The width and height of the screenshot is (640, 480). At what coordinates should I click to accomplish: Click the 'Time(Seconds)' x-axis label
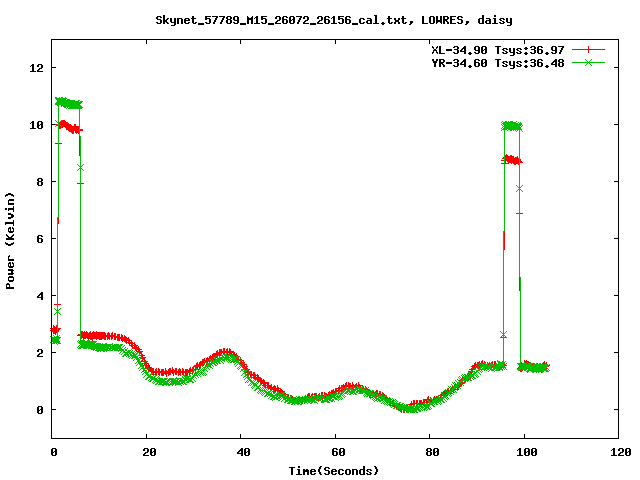[333, 471]
